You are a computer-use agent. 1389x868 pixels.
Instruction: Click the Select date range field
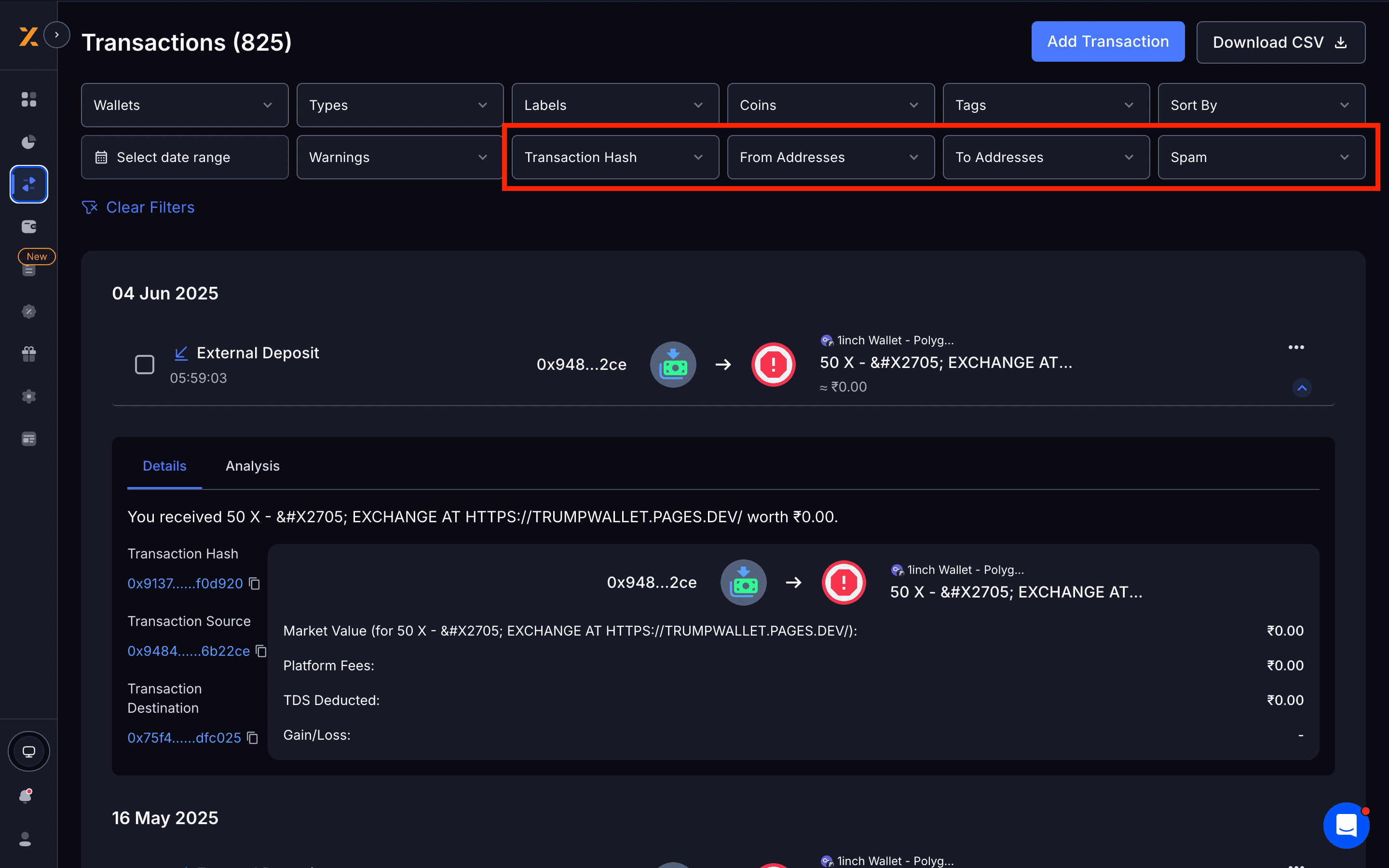pyautogui.click(x=184, y=157)
